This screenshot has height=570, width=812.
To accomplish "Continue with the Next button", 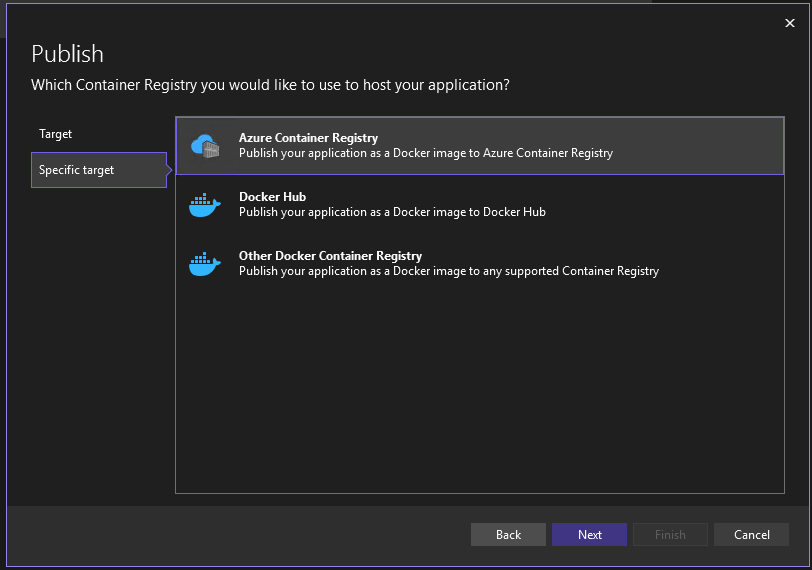I will coord(589,534).
